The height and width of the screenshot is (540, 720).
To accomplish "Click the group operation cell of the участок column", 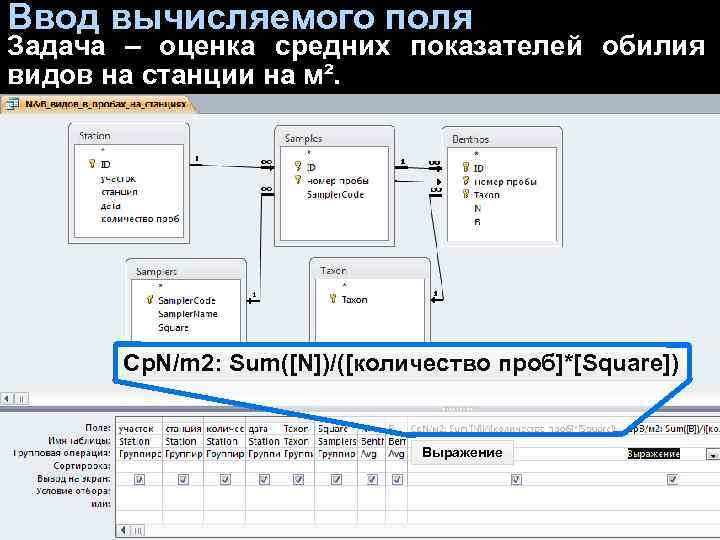I will tap(139, 454).
